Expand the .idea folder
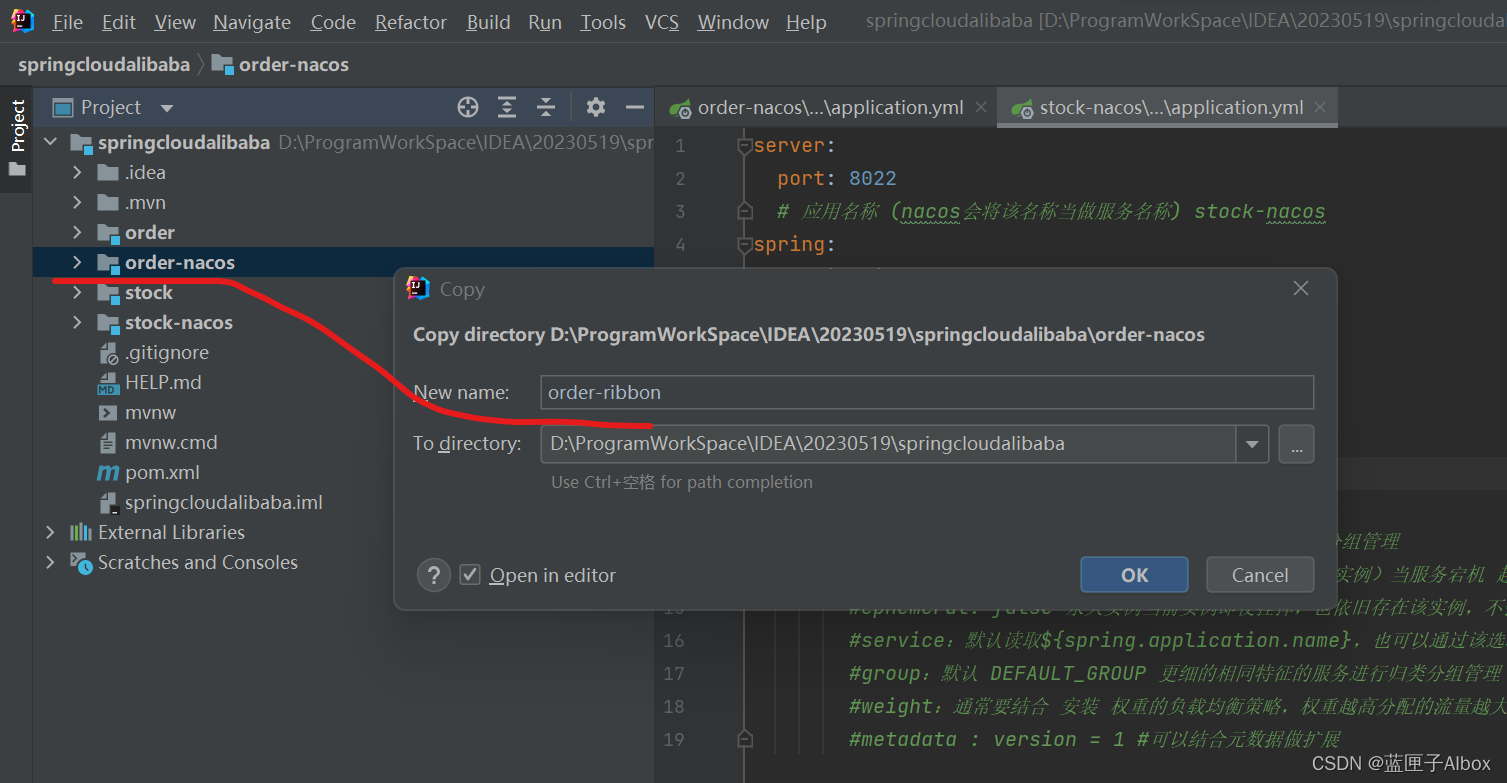Image resolution: width=1507 pixels, height=783 pixels. pyautogui.click(x=78, y=172)
